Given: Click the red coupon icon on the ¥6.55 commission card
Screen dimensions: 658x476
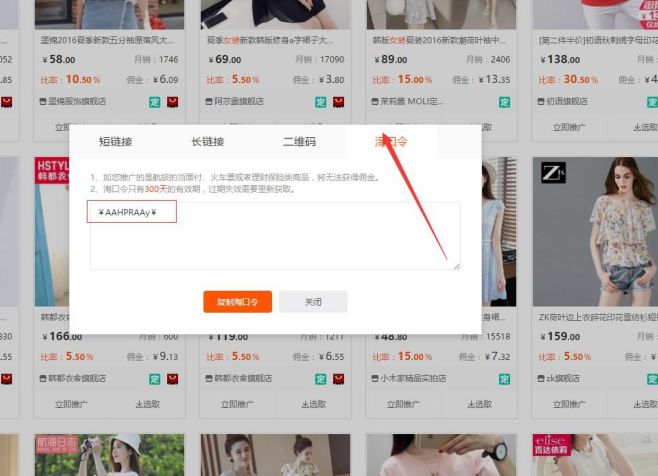Looking at the screenshot, I should click(339, 379).
